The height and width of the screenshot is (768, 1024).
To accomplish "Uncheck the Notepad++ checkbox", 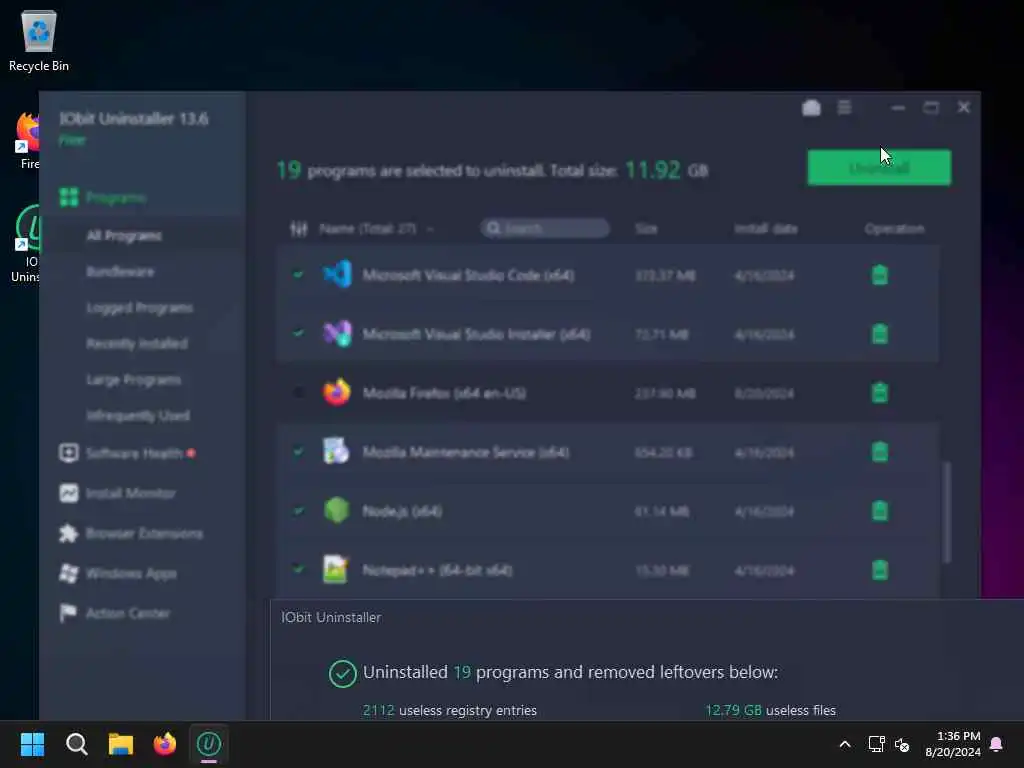I will tap(298, 569).
